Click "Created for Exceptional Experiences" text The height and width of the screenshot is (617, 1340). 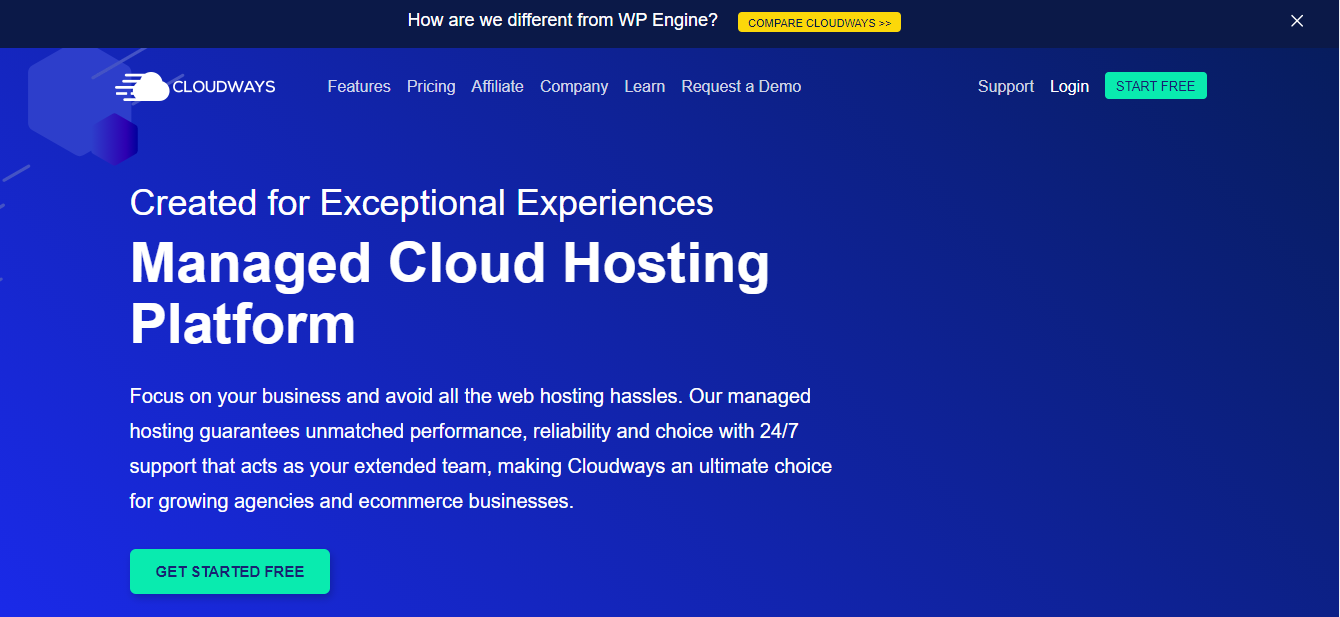click(422, 203)
